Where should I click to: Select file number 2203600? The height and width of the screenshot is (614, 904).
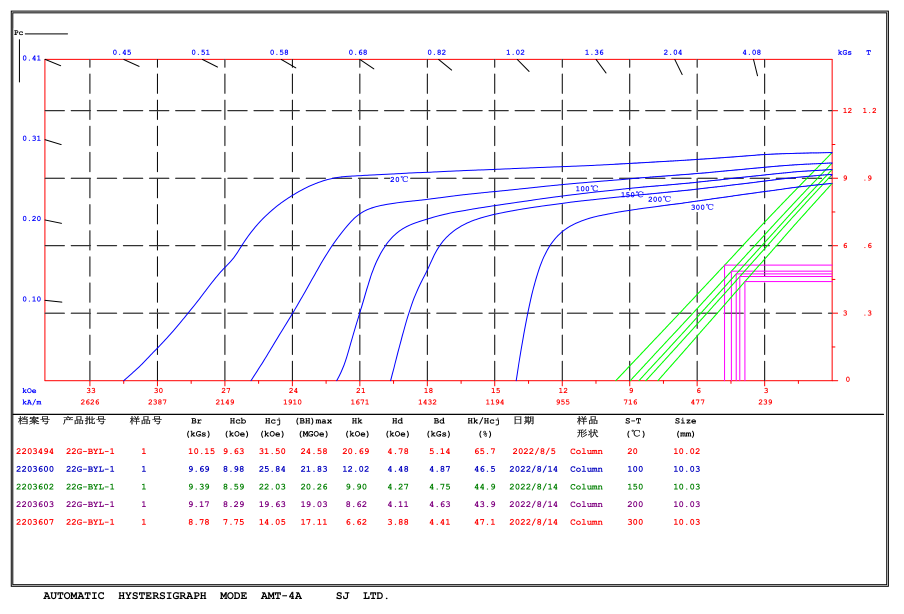35,469
